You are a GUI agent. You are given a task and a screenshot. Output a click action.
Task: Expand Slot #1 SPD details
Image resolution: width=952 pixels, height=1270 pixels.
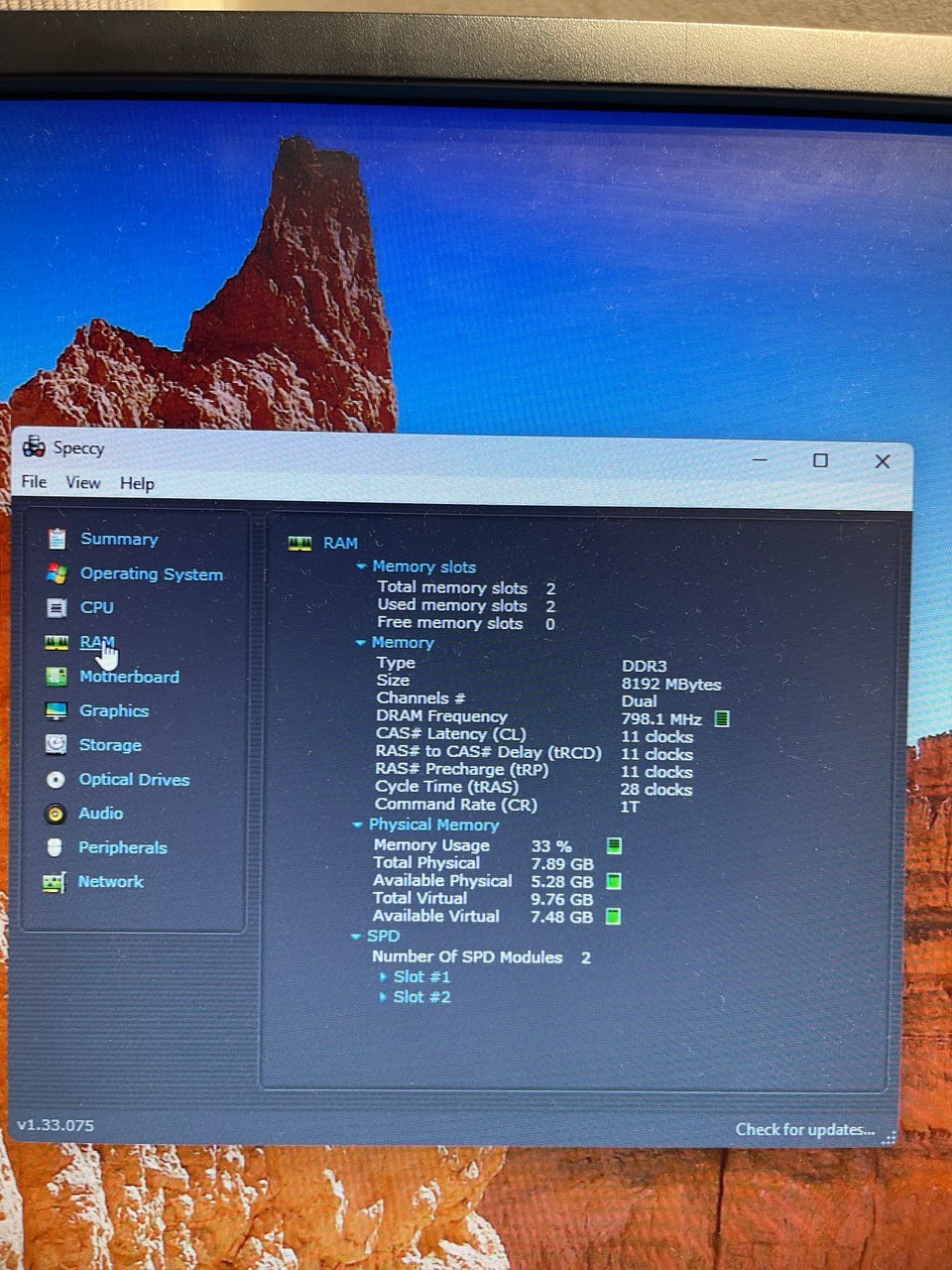383,977
